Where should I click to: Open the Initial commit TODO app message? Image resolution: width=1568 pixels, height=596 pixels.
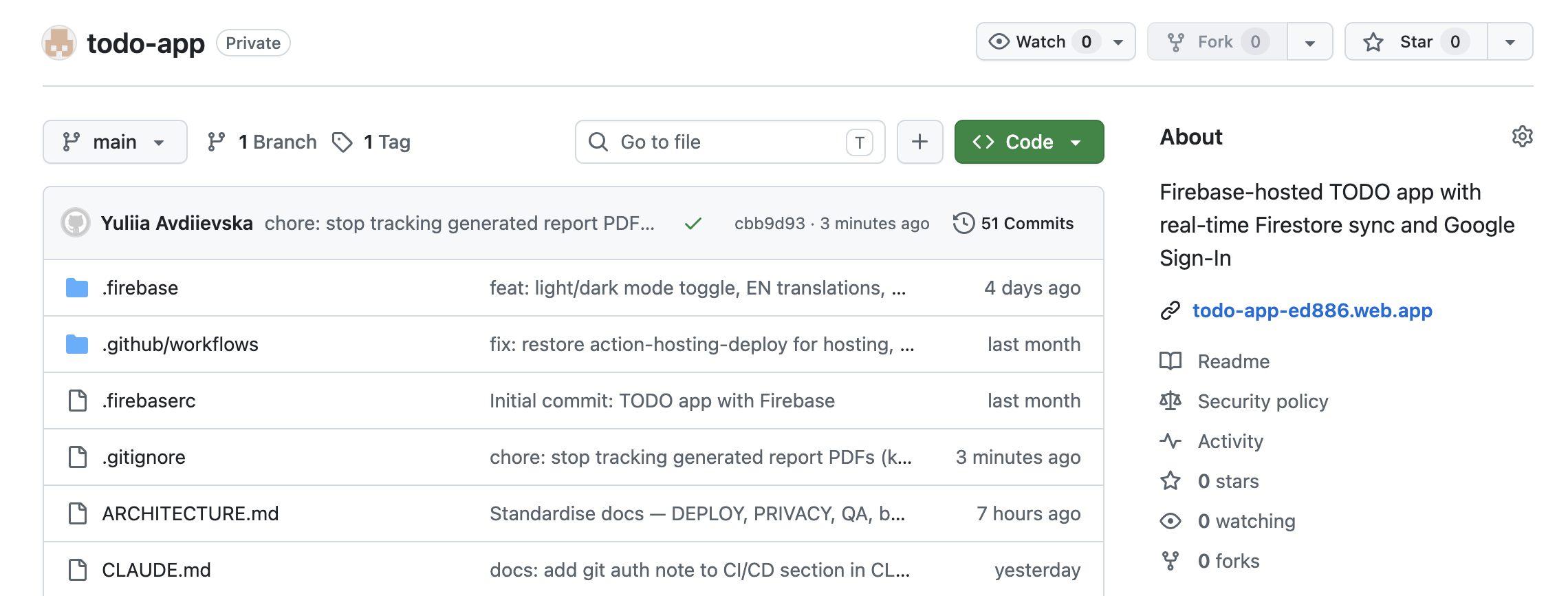coord(662,401)
